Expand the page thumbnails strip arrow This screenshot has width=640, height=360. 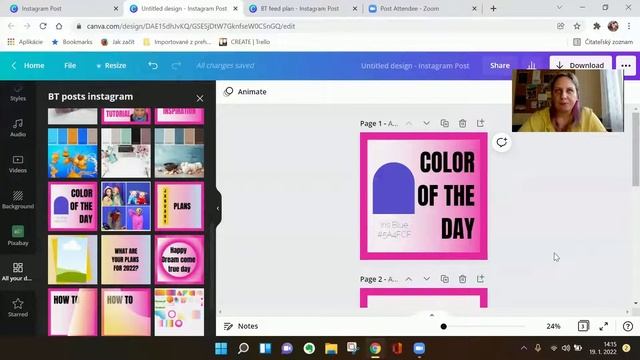(432, 315)
